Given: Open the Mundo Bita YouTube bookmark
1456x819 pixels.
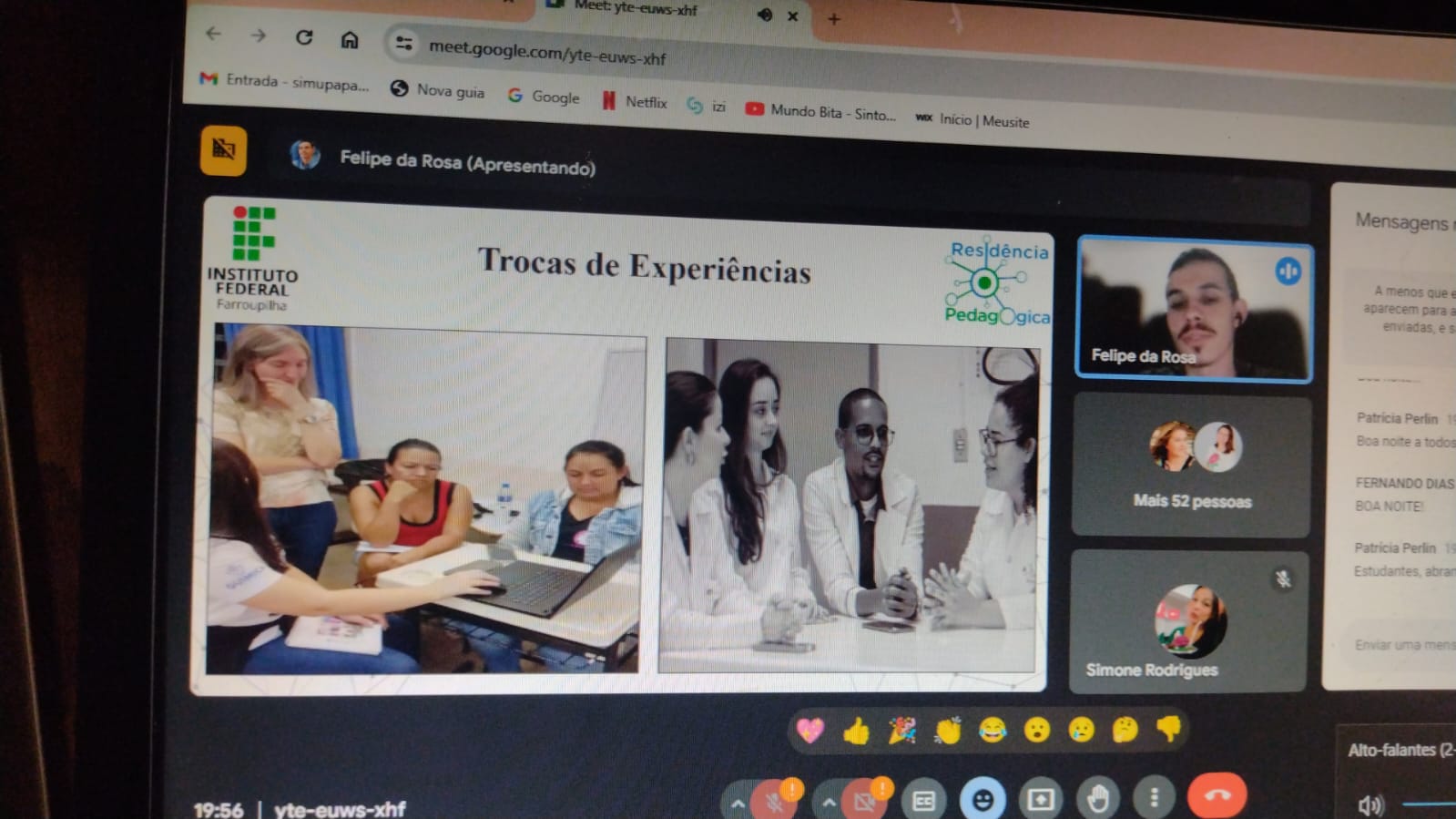Looking at the screenshot, I should point(820,112).
